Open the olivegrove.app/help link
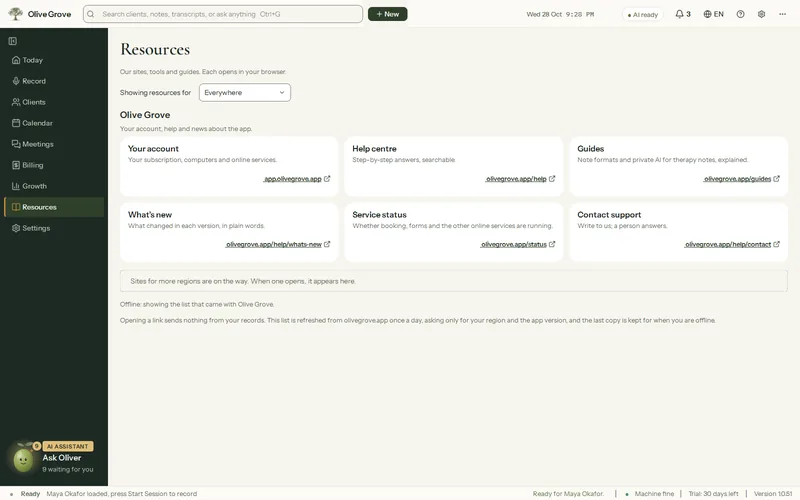Screen dimensions: 800x500 click(516, 179)
